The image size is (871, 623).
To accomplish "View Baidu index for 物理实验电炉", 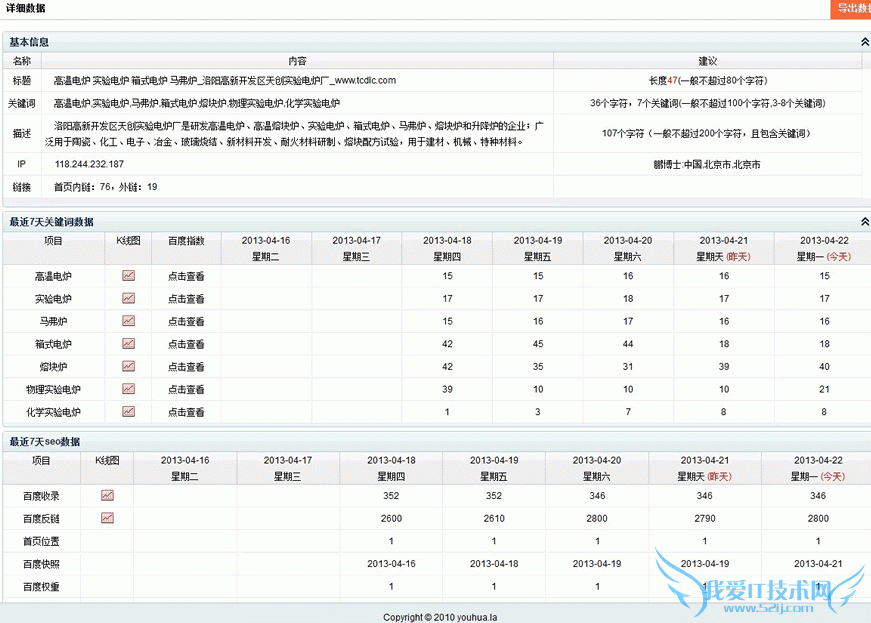I will coord(186,390).
